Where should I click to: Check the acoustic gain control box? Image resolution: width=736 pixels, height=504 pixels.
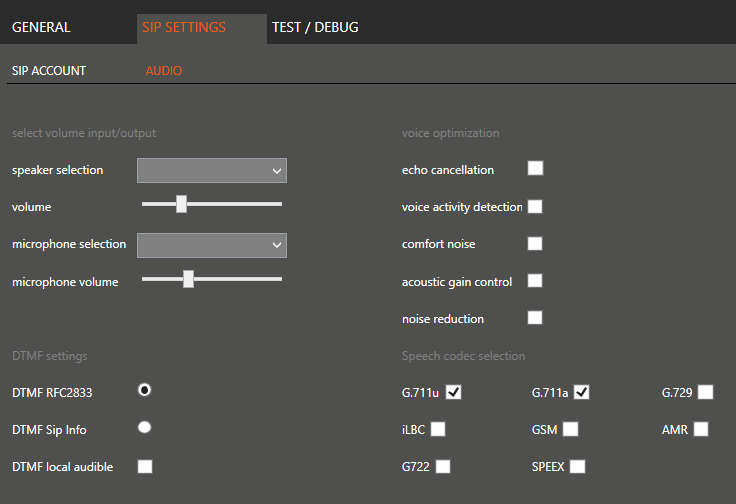(535, 280)
